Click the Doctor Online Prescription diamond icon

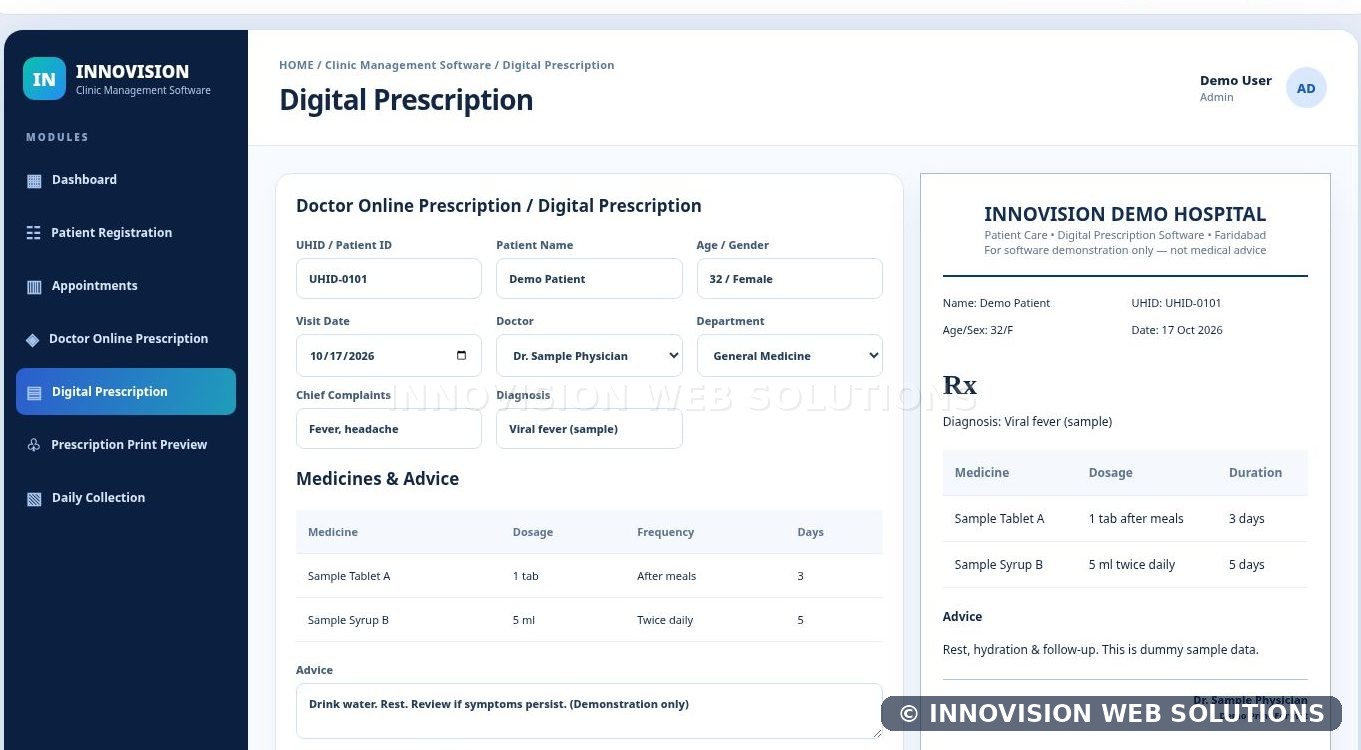(32, 340)
